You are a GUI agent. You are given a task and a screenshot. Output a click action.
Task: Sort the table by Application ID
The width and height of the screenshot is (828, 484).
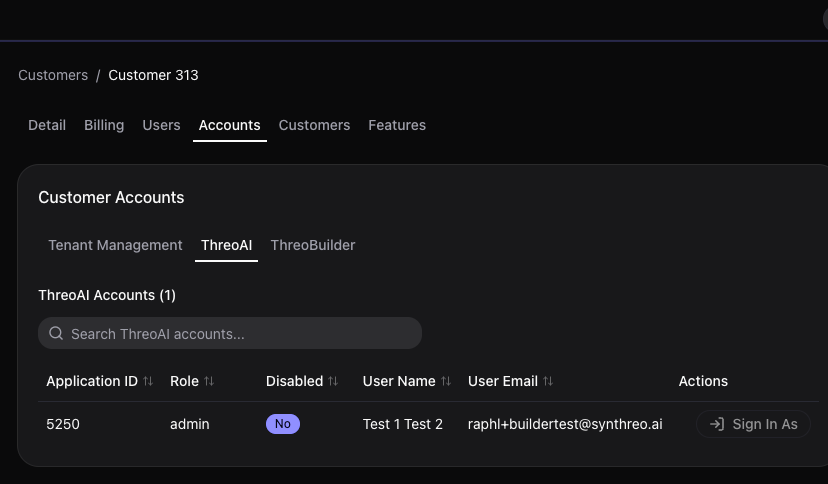[148, 381]
